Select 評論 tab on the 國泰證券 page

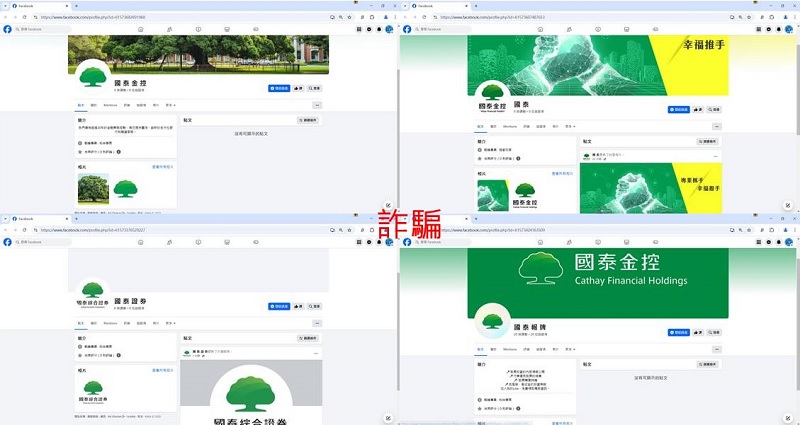tap(127, 323)
